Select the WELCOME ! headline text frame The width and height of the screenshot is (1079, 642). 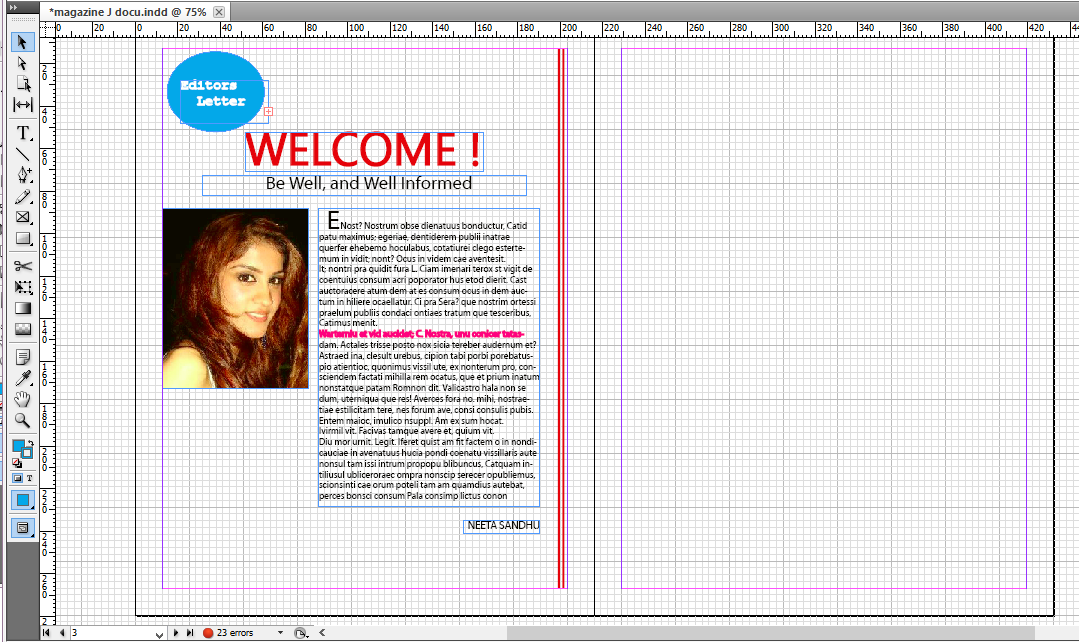coord(364,151)
